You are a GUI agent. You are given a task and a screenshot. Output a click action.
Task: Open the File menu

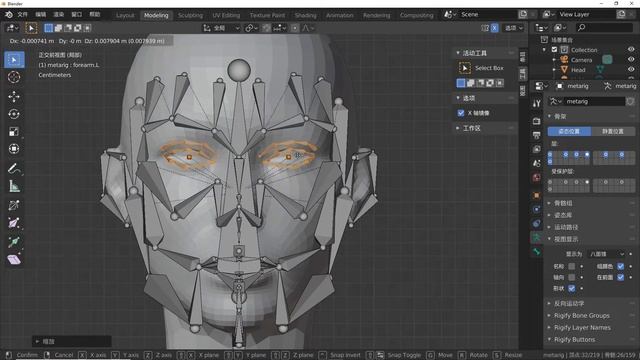coord(22,15)
